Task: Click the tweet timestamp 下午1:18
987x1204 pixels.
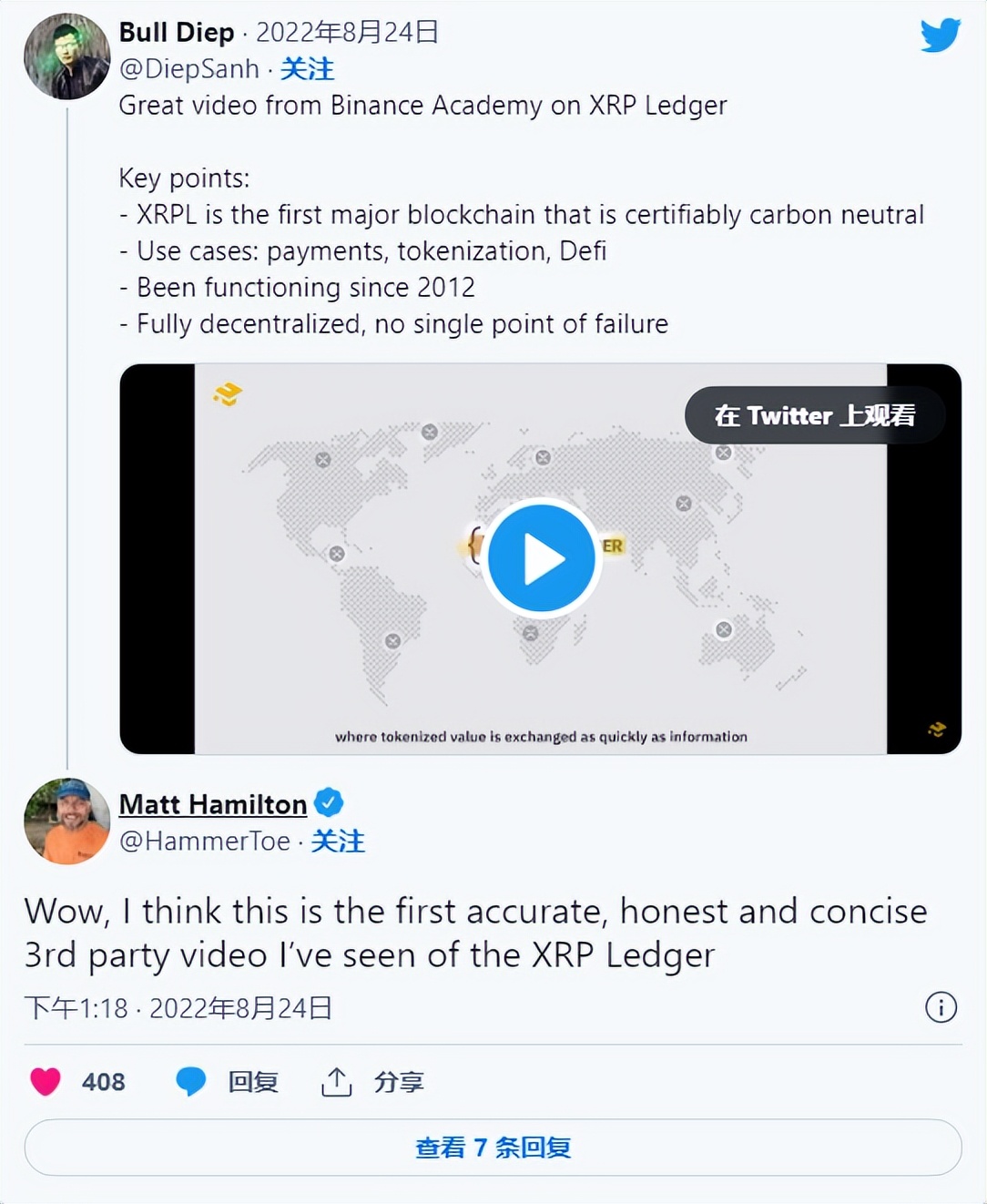Action: [75, 1008]
